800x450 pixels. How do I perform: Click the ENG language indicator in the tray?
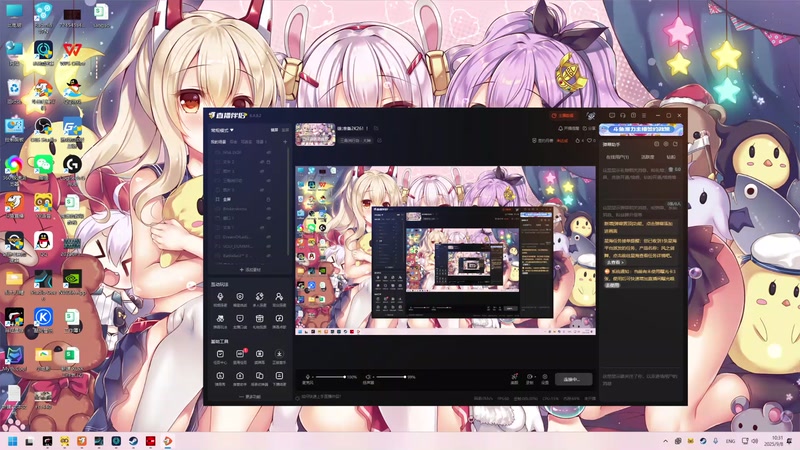[x=730, y=441]
